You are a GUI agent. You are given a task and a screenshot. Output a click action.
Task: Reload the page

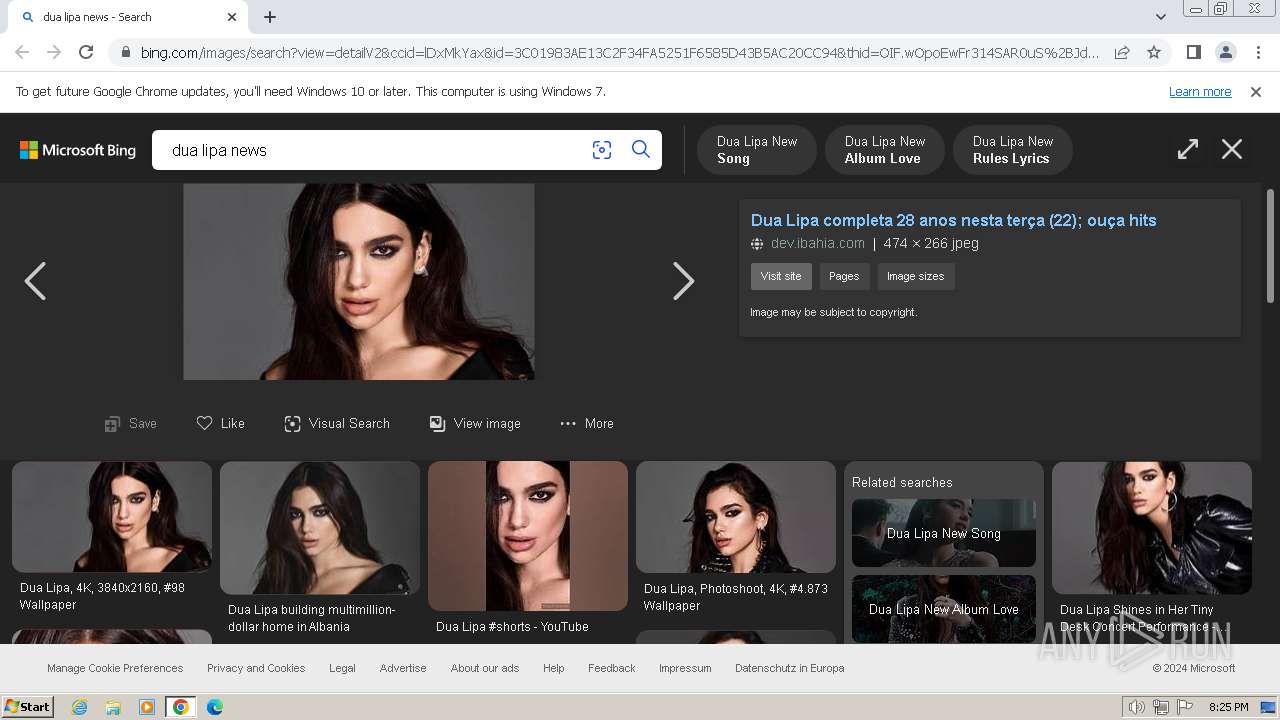(x=86, y=52)
